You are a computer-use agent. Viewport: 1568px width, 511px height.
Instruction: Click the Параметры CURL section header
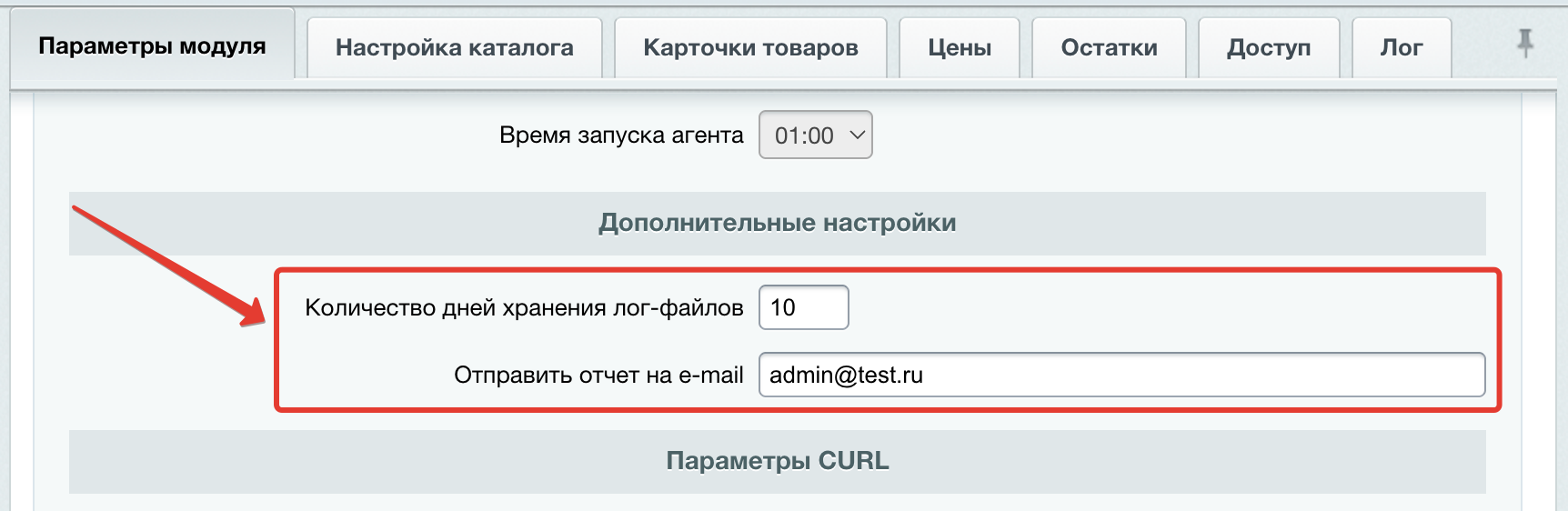click(777, 461)
